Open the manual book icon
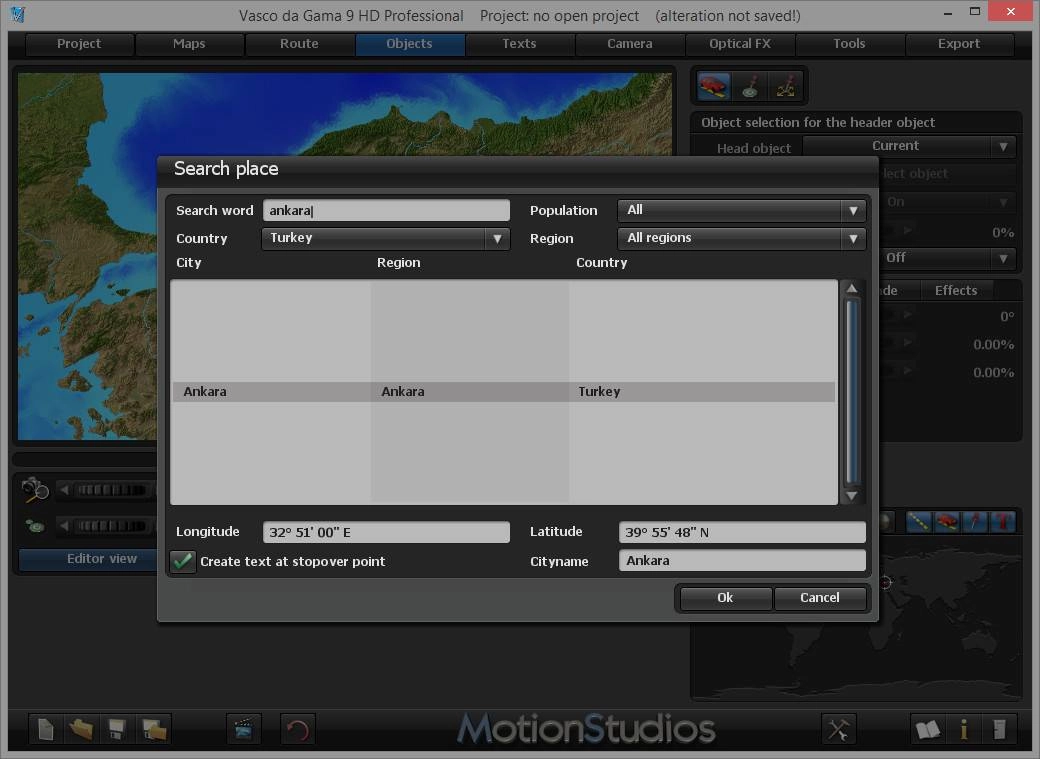 (927, 729)
